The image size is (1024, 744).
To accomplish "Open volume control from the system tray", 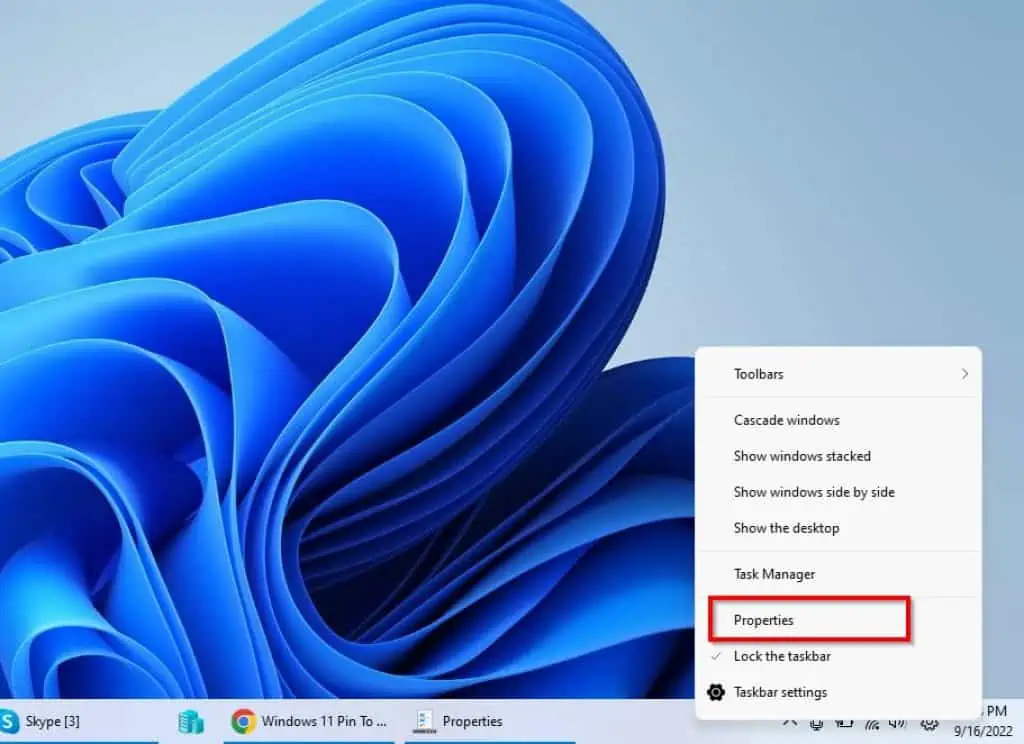I will (x=897, y=723).
